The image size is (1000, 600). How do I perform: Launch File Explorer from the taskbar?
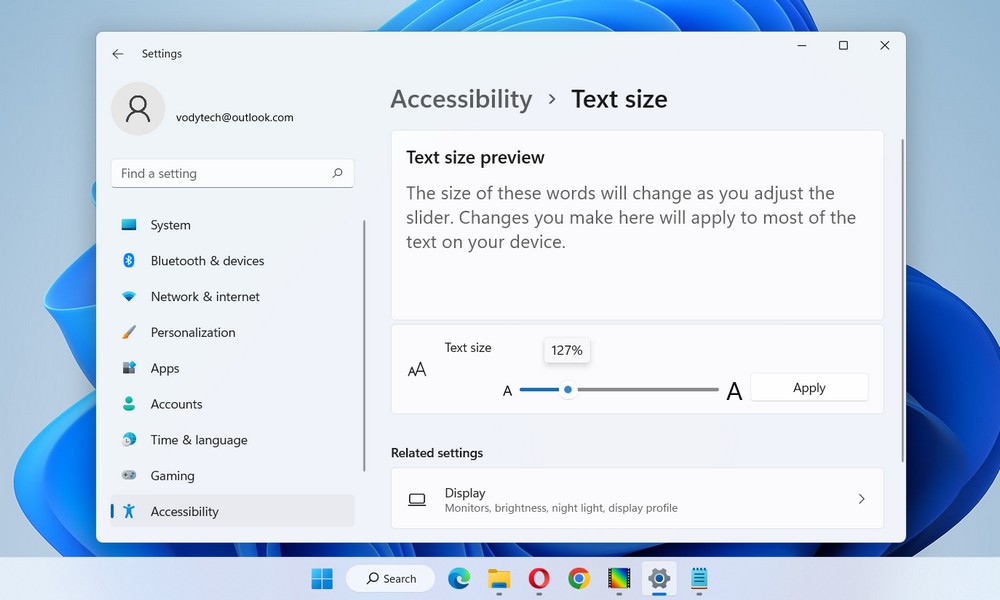click(499, 578)
